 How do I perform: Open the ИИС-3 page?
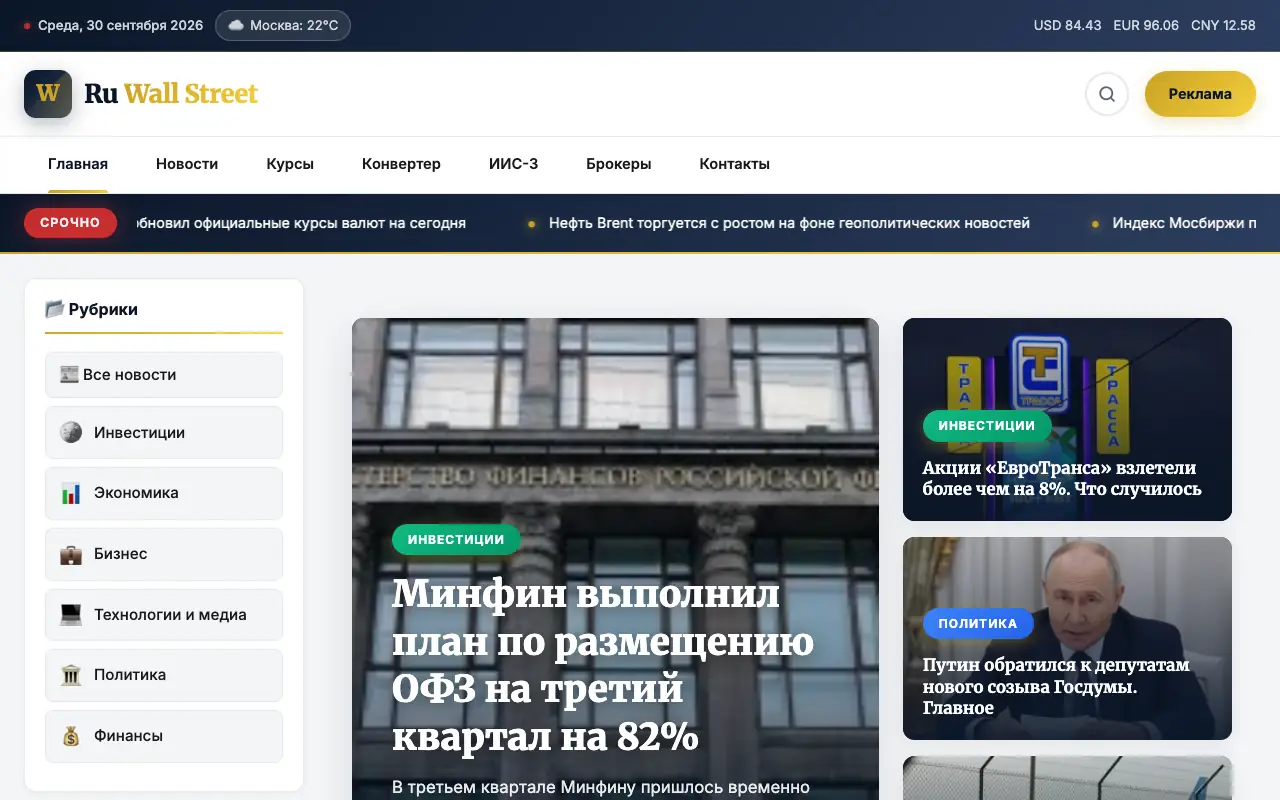tap(513, 164)
